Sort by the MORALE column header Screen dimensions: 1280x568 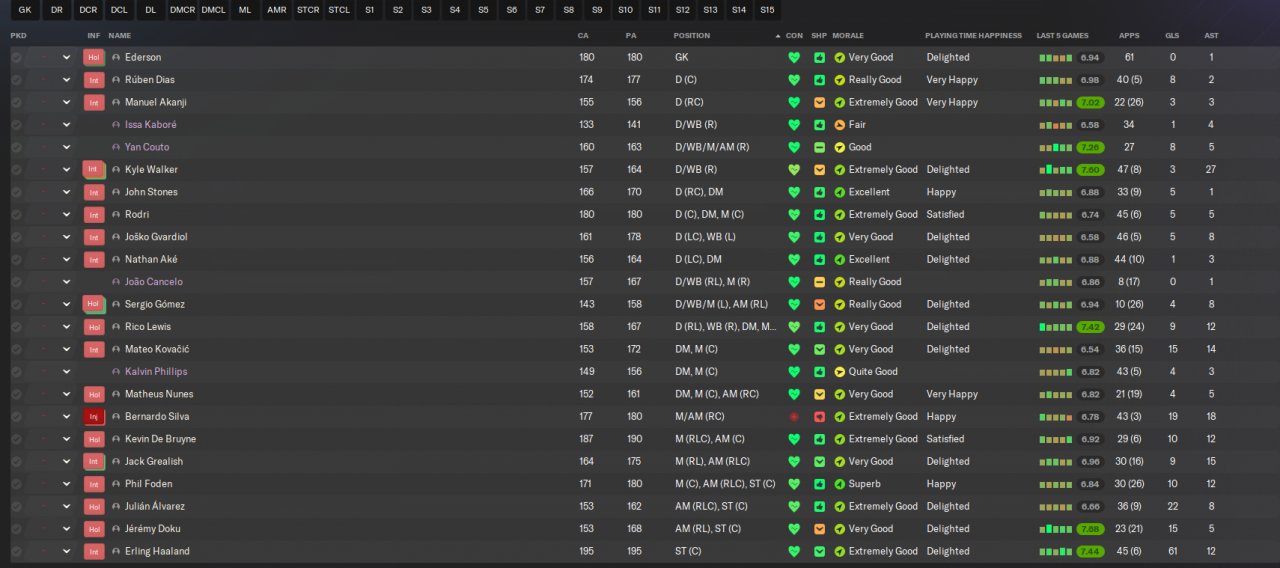point(848,35)
